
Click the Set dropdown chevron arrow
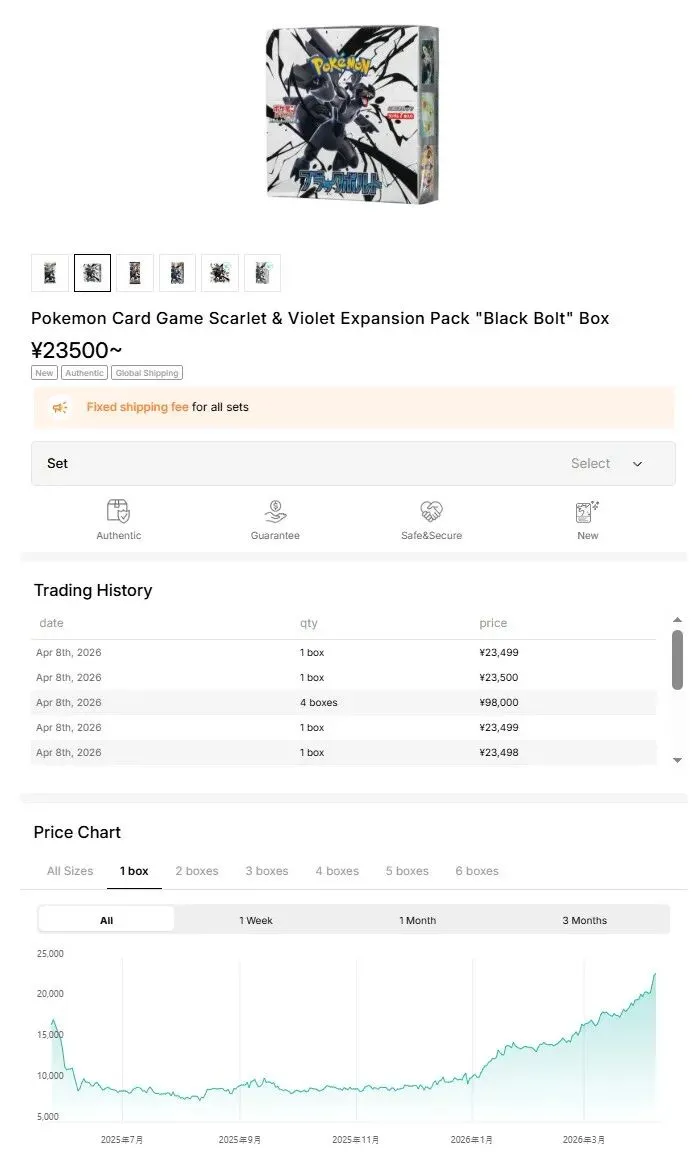tap(638, 464)
